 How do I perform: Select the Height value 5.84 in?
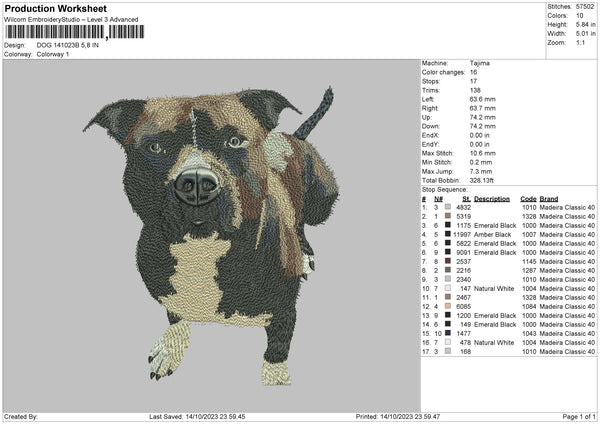point(585,24)
